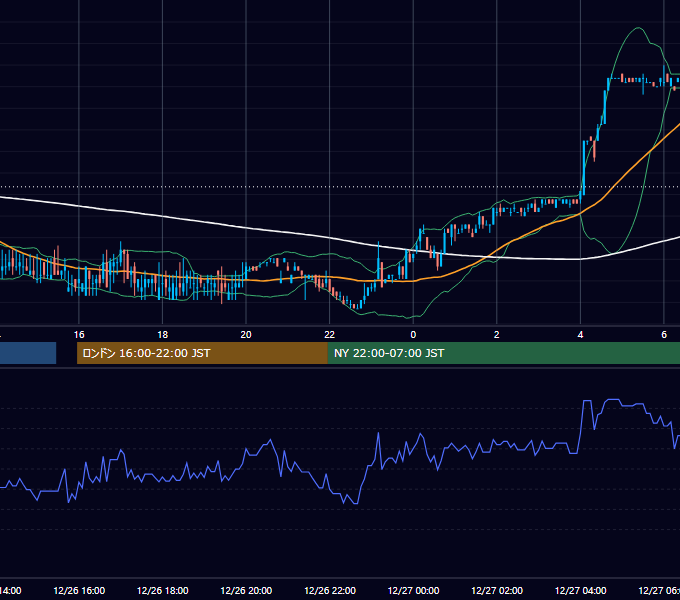Click the 22 hour axis label
The width and height of the screenshot is (680, 600).
(330, 335)
